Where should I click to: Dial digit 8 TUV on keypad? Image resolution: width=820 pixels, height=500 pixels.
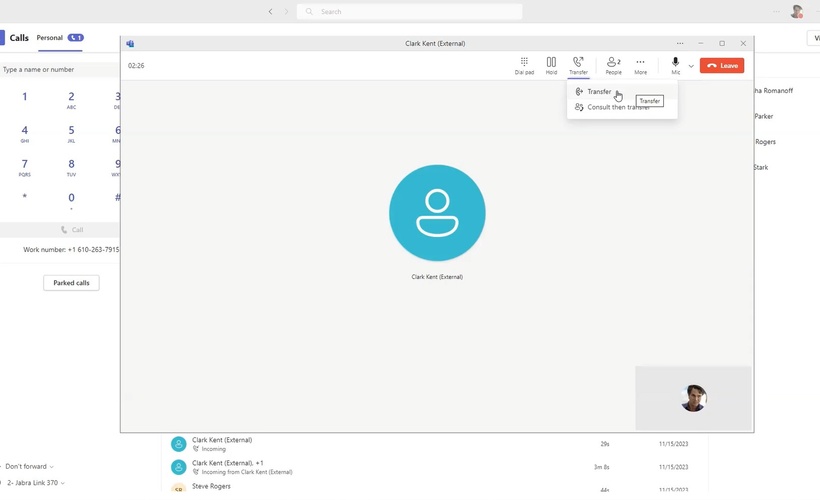click(x=71, y=167)
